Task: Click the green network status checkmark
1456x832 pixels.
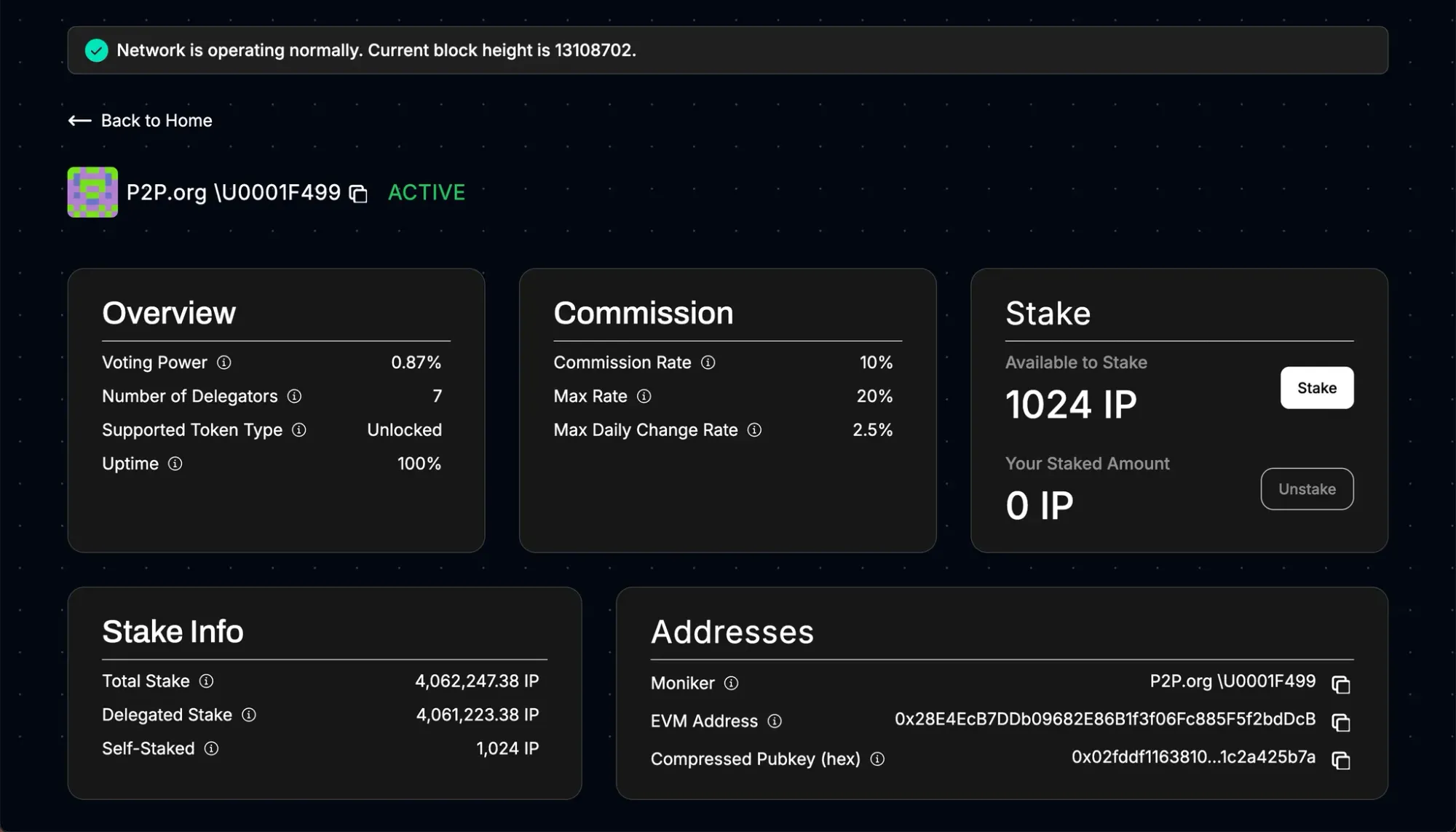Action: click(x=96, y=50)
